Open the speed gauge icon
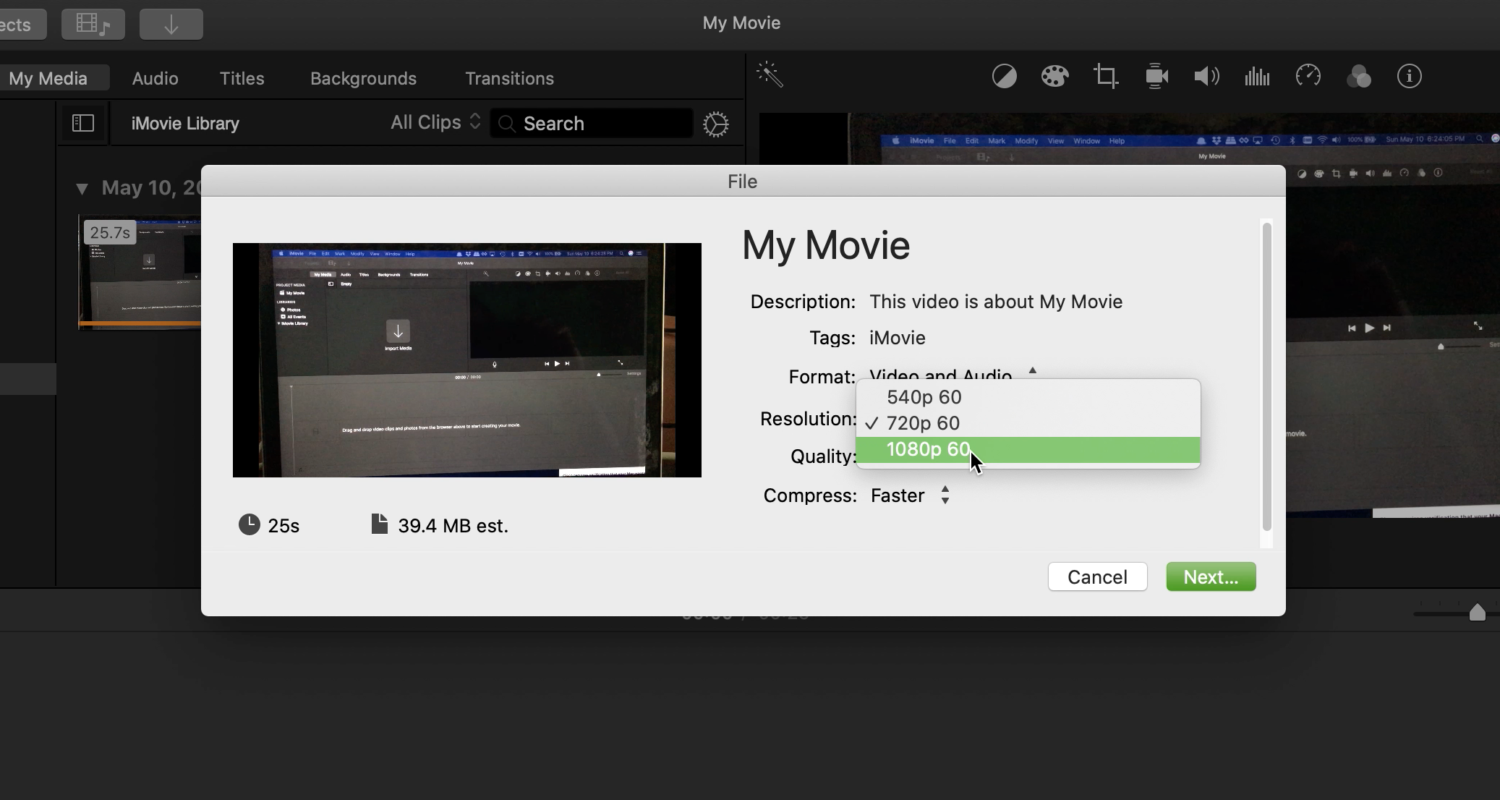Image resolution: width=1500 pixels, height=800 pixels. click(x=1308, y=76)
